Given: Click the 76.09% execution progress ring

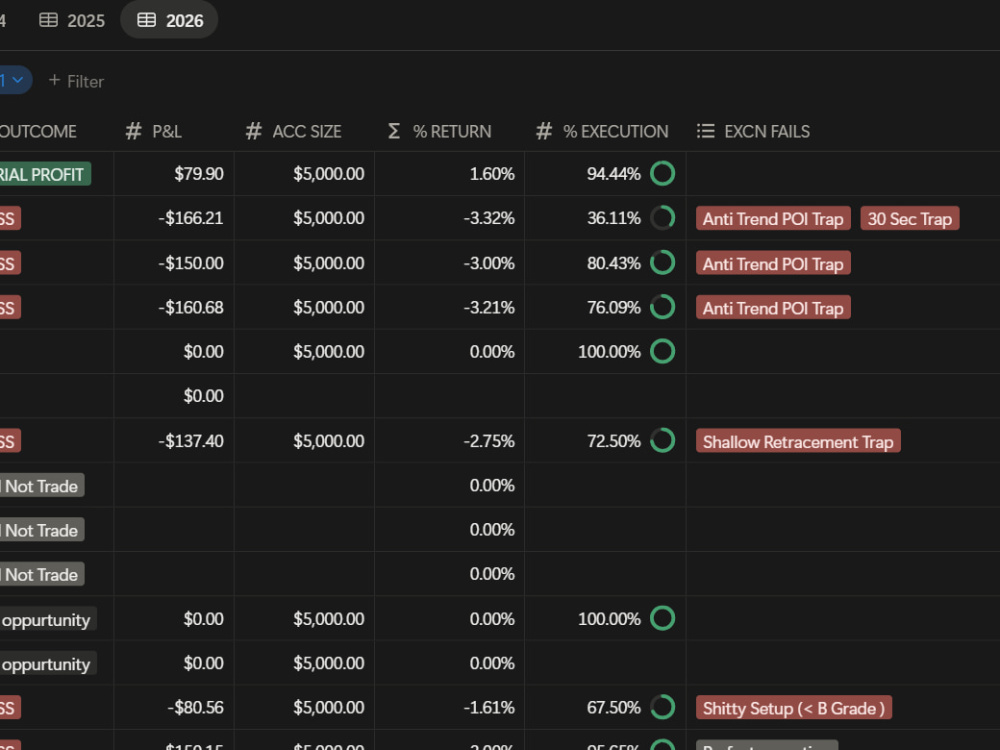Looking at the screenshot, I should pos(663,307).
